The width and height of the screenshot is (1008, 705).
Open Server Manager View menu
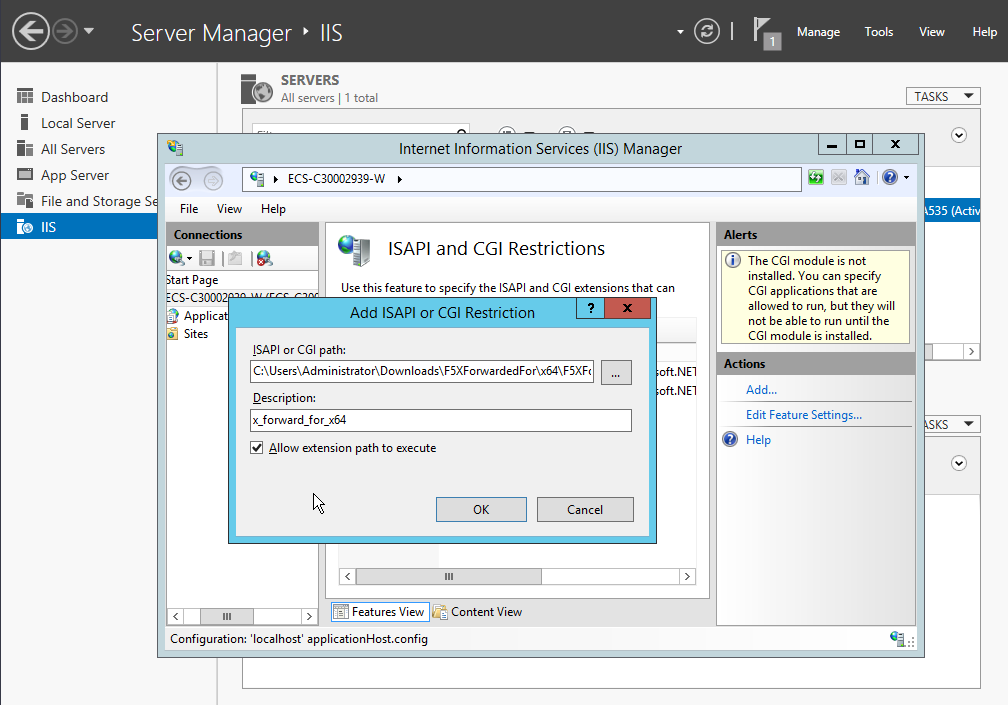tap(932, 31)
